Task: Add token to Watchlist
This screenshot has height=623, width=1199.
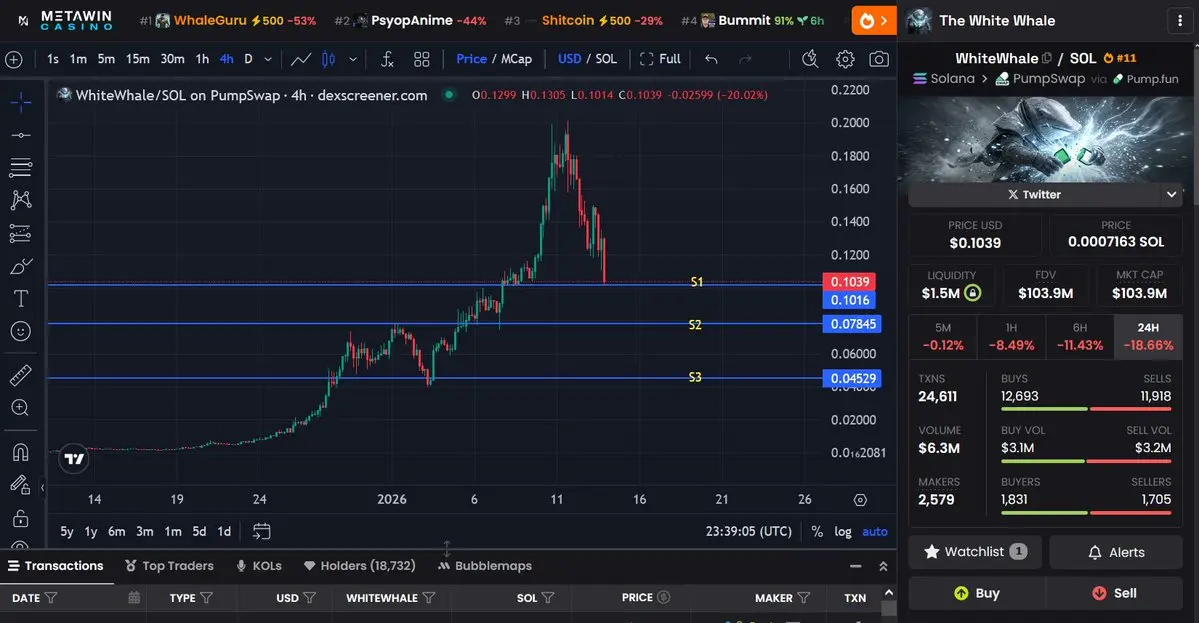Action: [975, 552]
